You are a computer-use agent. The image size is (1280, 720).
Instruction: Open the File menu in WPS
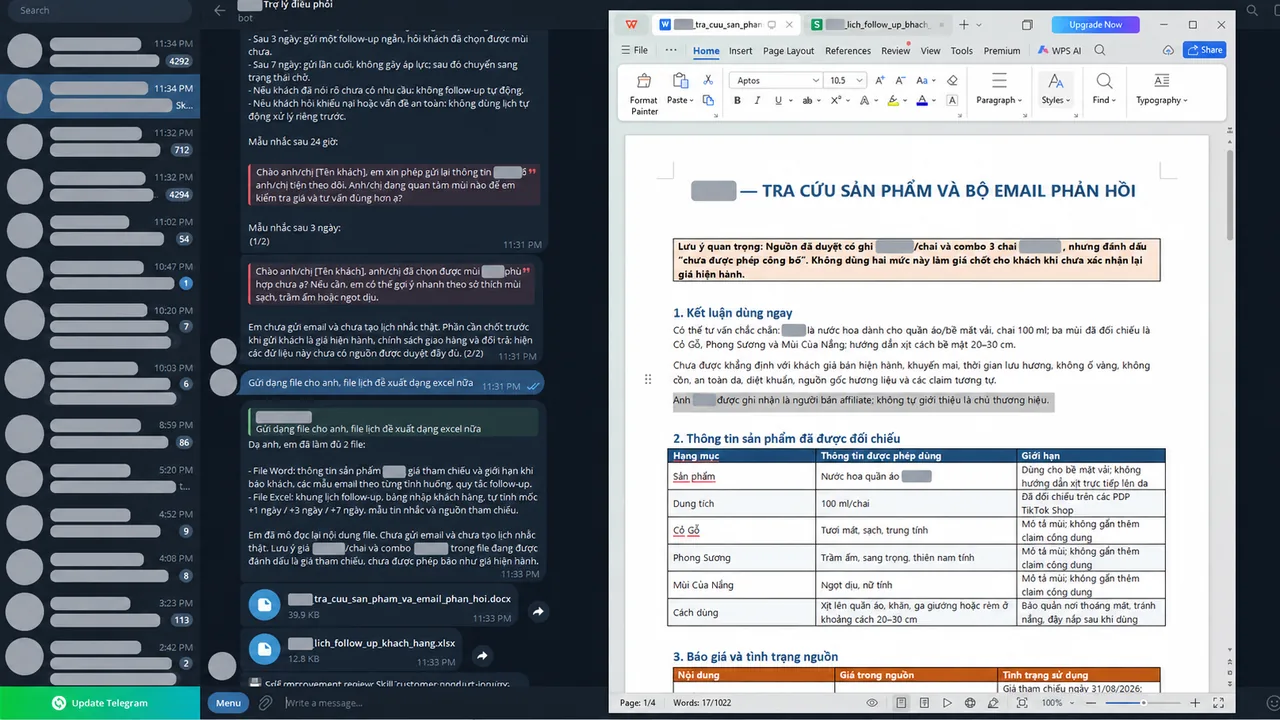(x=634, y=50)
